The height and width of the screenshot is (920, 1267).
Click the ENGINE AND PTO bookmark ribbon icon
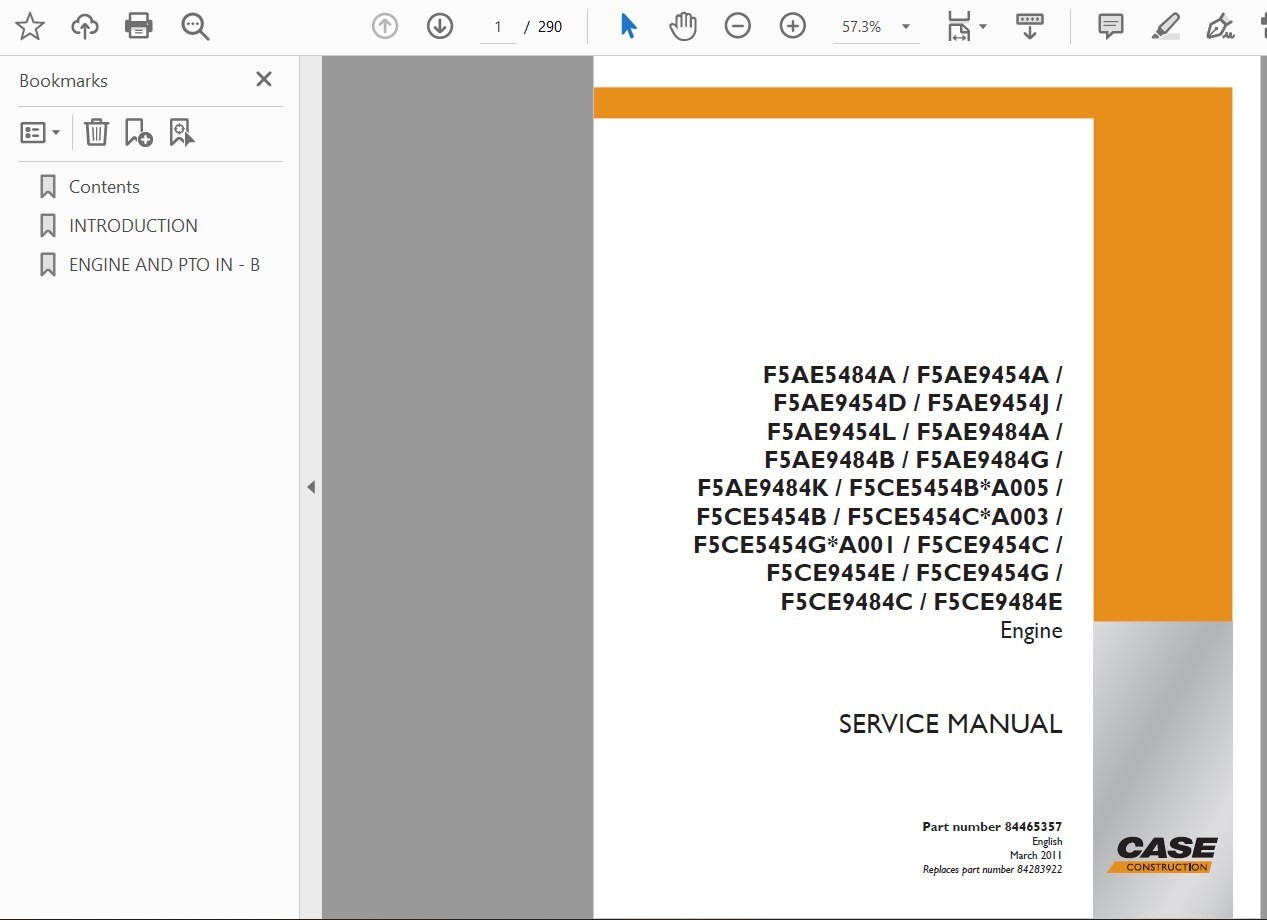[47, 265]
